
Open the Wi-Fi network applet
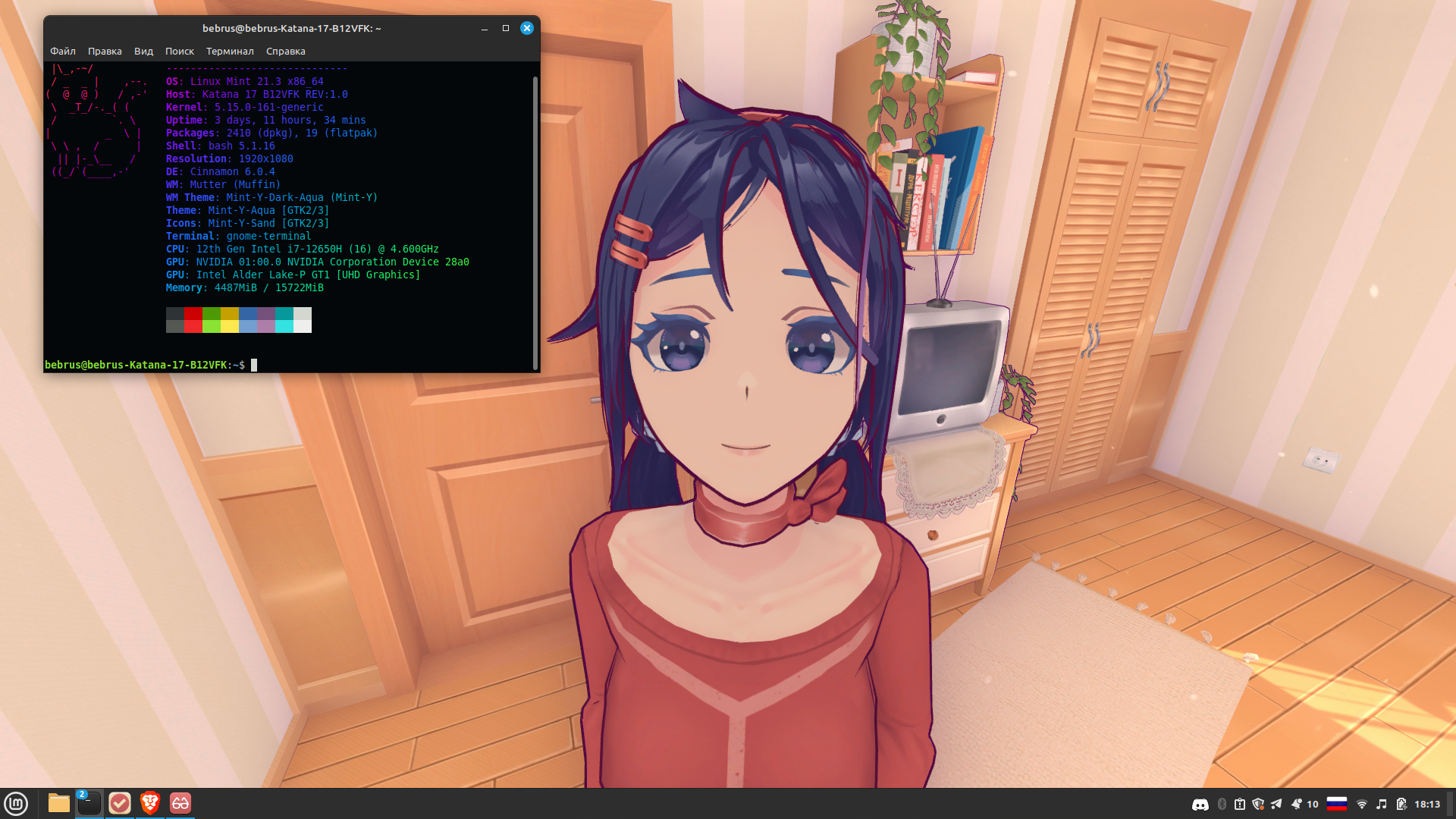[1362, 805]
